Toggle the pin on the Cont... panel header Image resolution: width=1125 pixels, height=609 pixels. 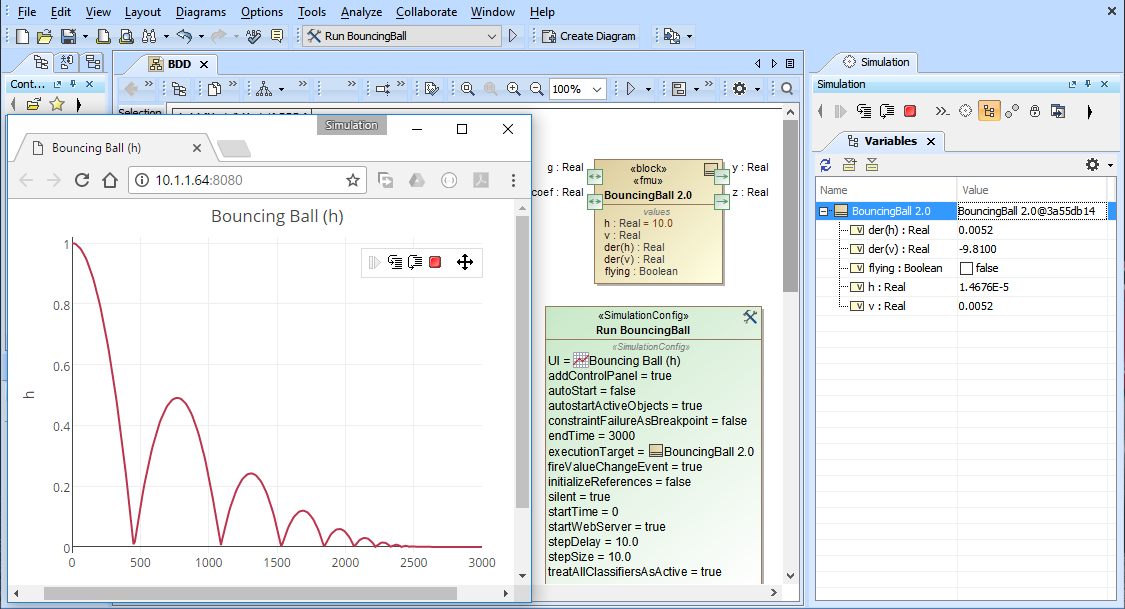coord(73,84)
